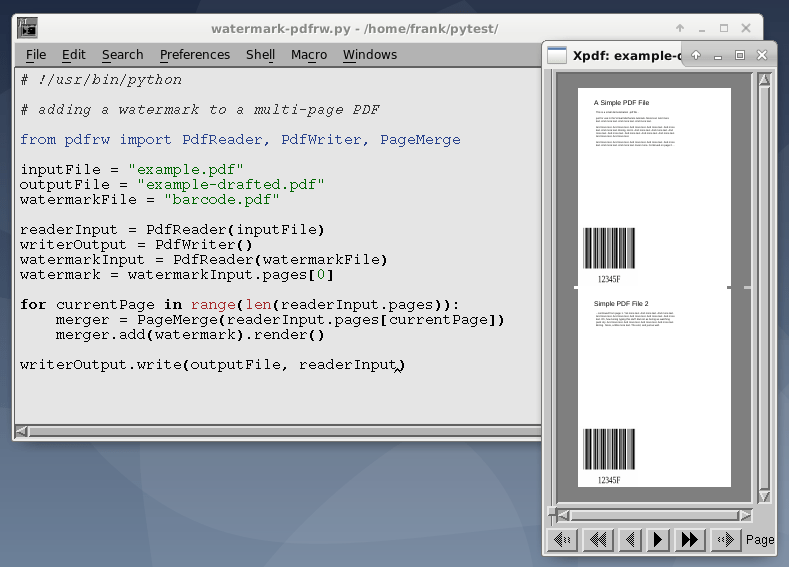The width and height of the screenshot is (789, 567).
Task: Go to next page in Xpdf
Action: (658, 540)
